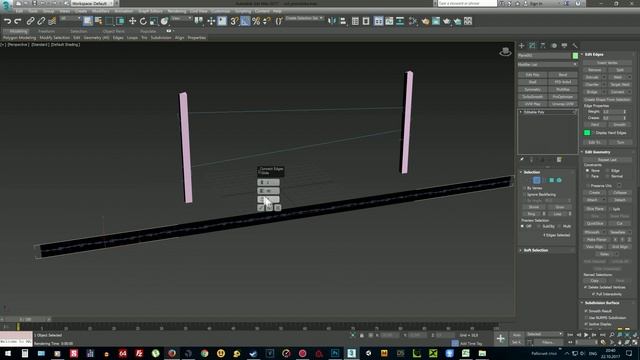Click the QuickSlice button
Image resolution: width=640 pixels, height=360 pixels.
point(595,223)
